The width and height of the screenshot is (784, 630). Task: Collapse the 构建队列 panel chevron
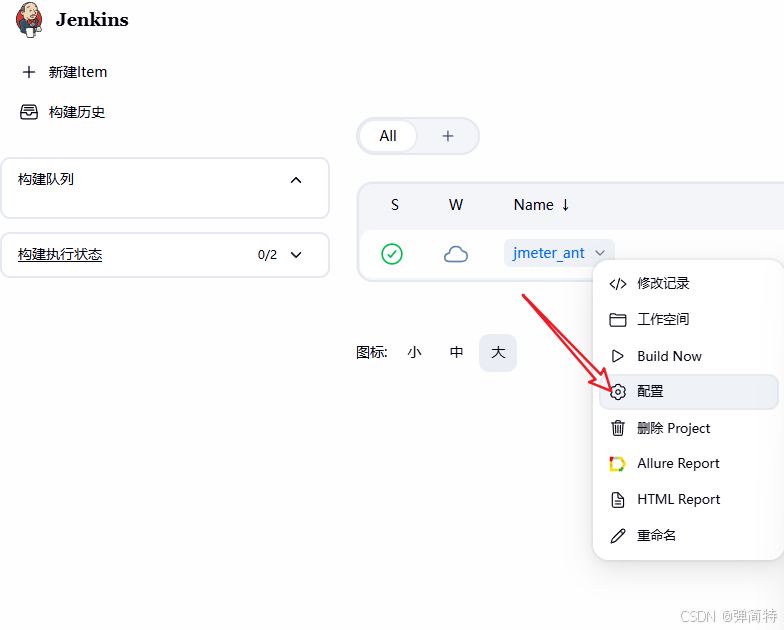tap(296, 180)
